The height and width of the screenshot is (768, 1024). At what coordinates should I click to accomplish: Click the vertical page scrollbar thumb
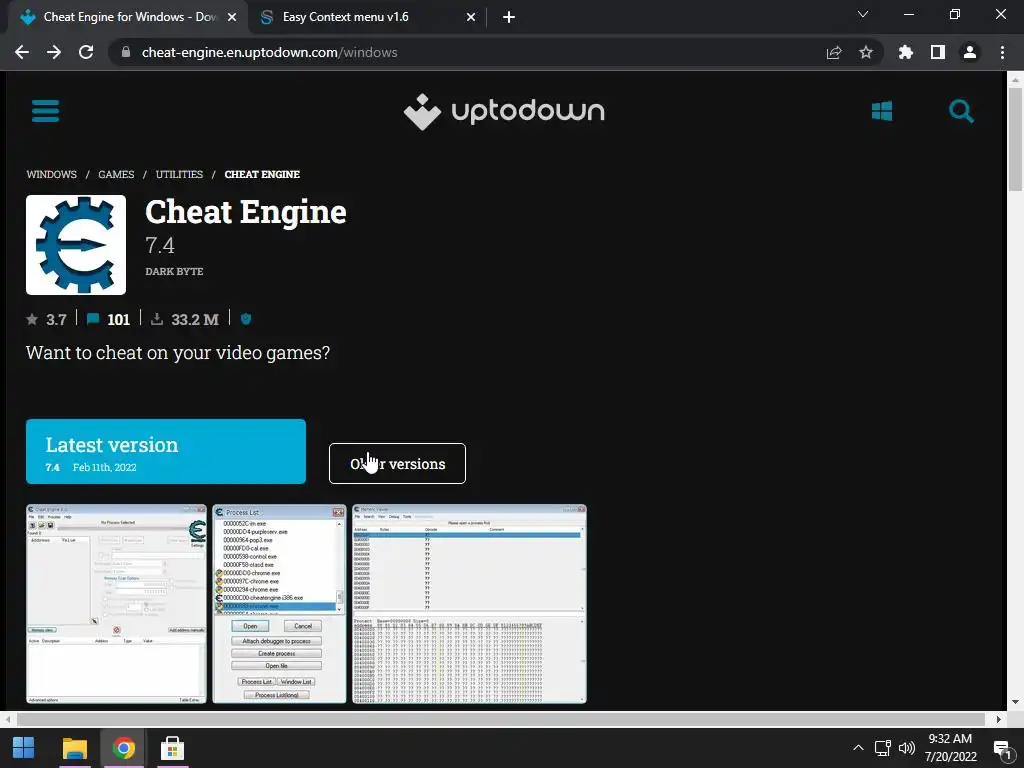tap(1015, 138)
